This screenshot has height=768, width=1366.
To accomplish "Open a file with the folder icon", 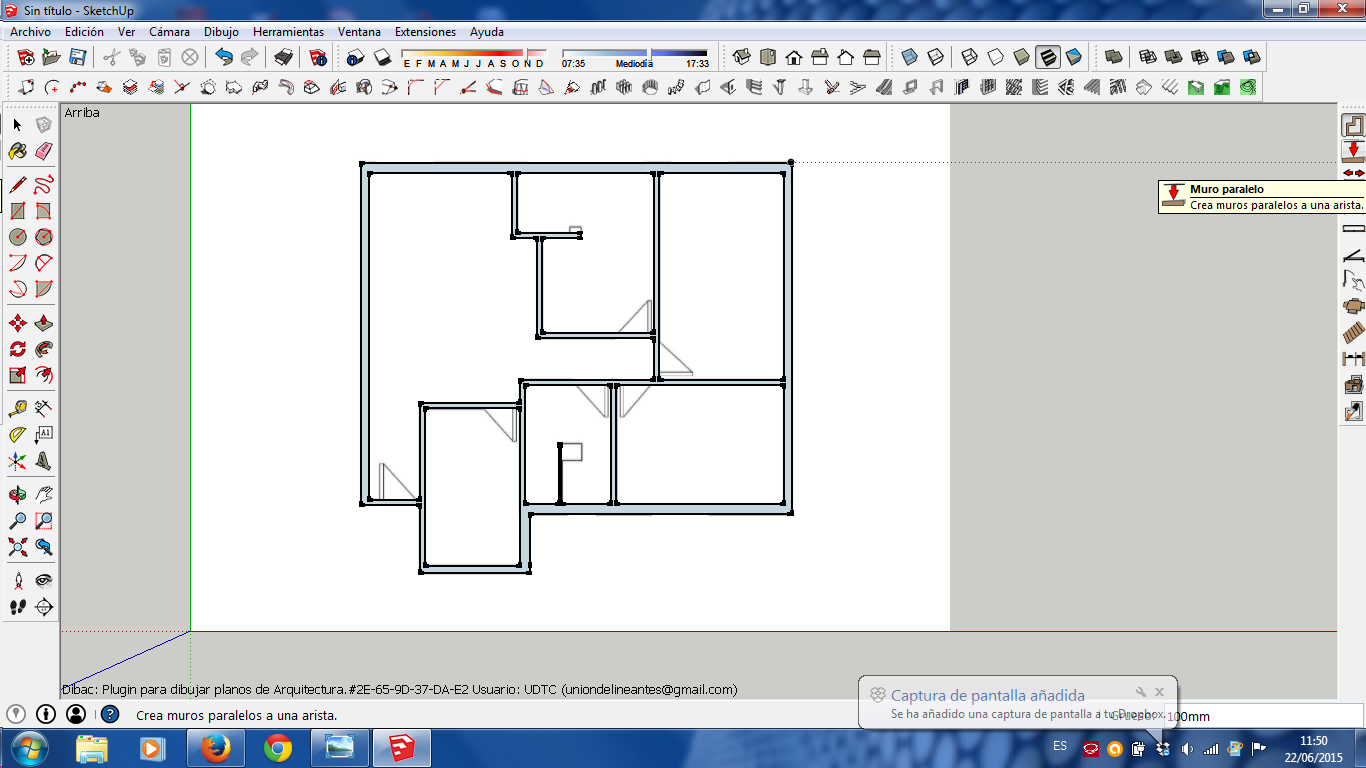I will click(x=51, y=57).
